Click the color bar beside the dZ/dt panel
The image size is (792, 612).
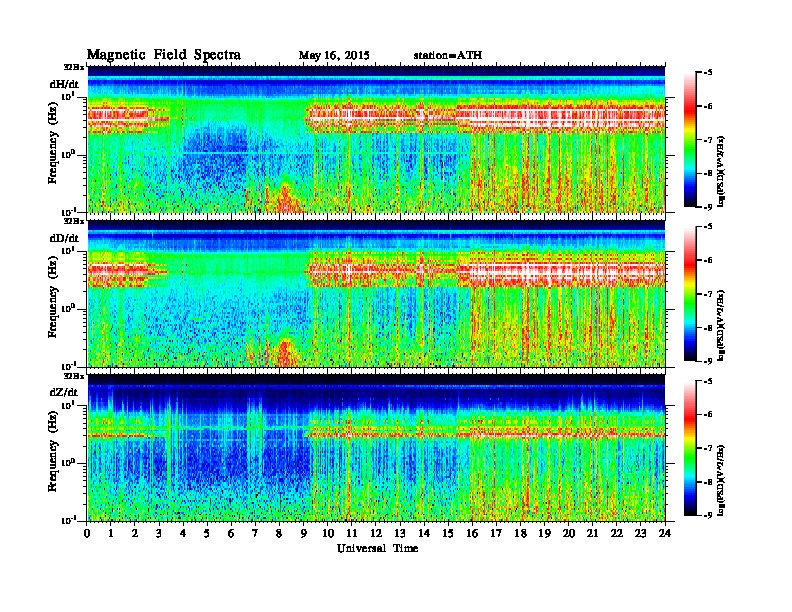[690, 447]
